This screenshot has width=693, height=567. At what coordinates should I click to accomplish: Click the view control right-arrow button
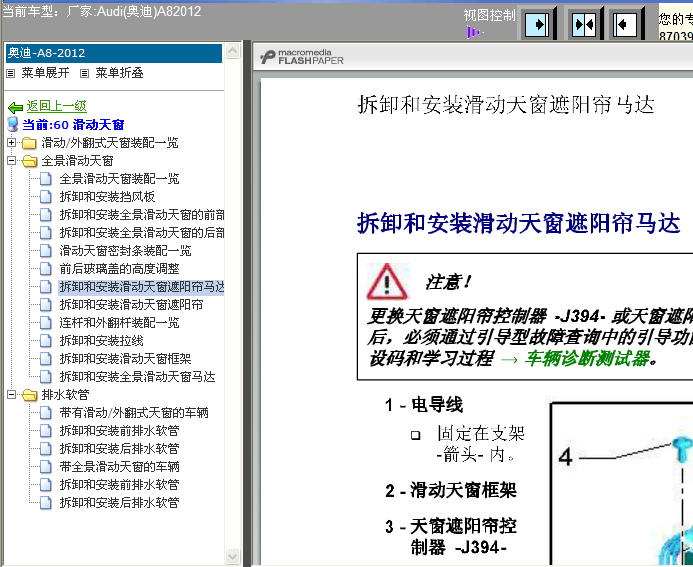click(x=537, y=24)
